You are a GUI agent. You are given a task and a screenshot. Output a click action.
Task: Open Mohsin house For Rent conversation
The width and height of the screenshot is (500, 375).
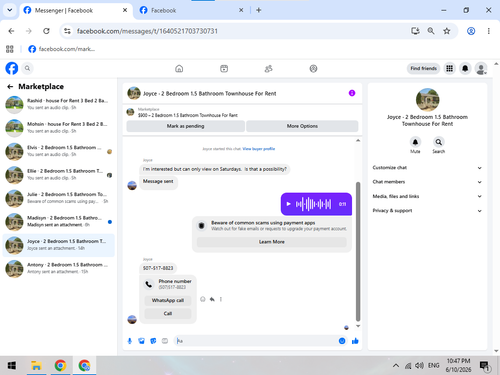(x=59, y=127)
